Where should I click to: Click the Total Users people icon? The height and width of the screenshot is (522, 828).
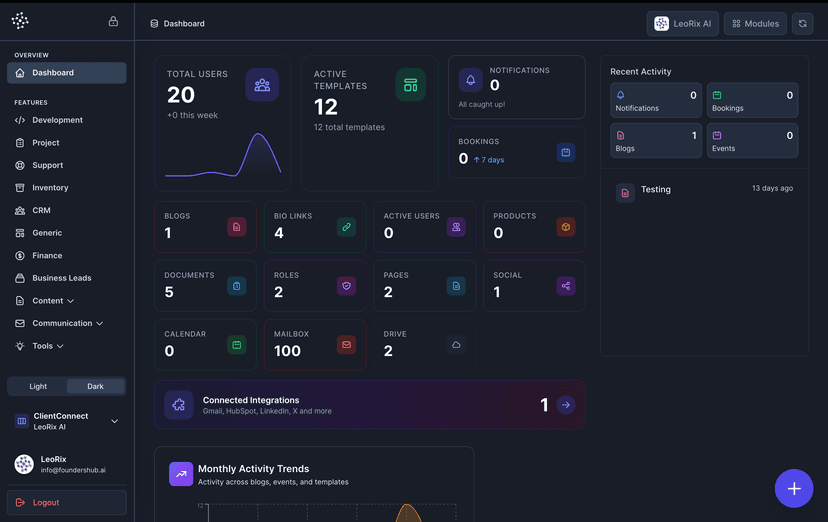pyautogui.click(x=262, y=85)
